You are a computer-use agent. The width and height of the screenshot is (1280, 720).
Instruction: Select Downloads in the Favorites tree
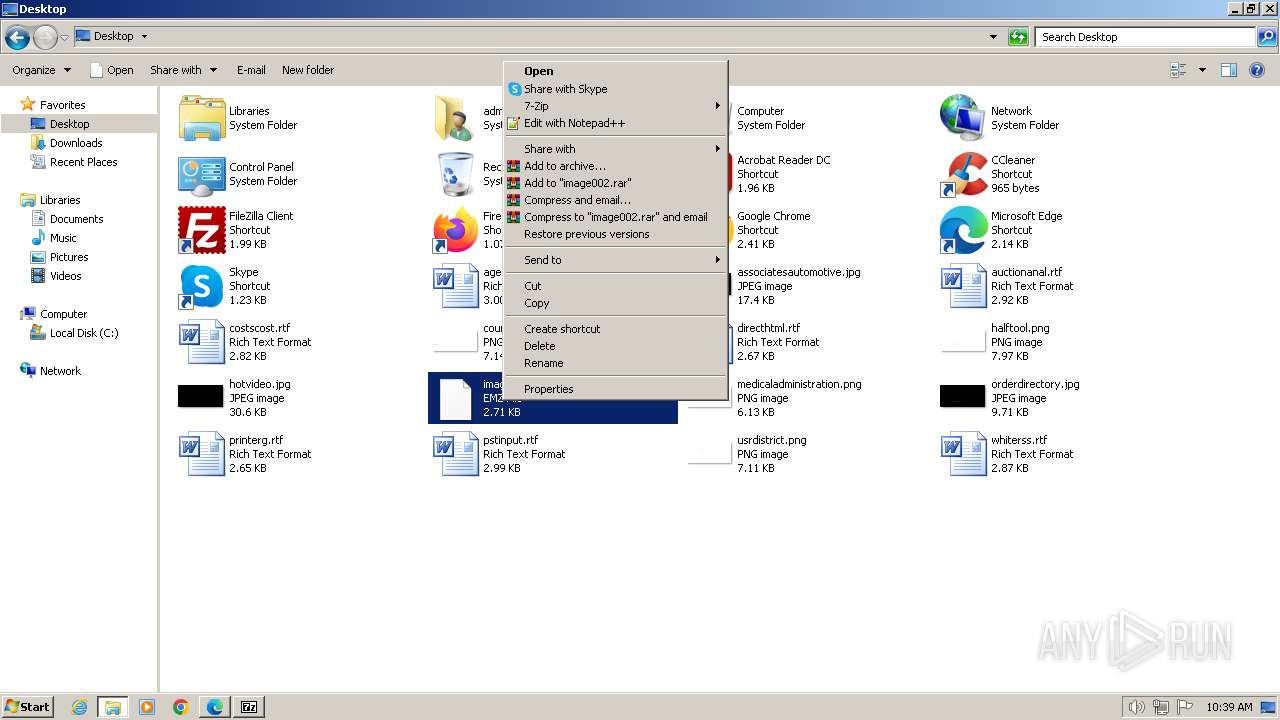(x=76, y=143)
